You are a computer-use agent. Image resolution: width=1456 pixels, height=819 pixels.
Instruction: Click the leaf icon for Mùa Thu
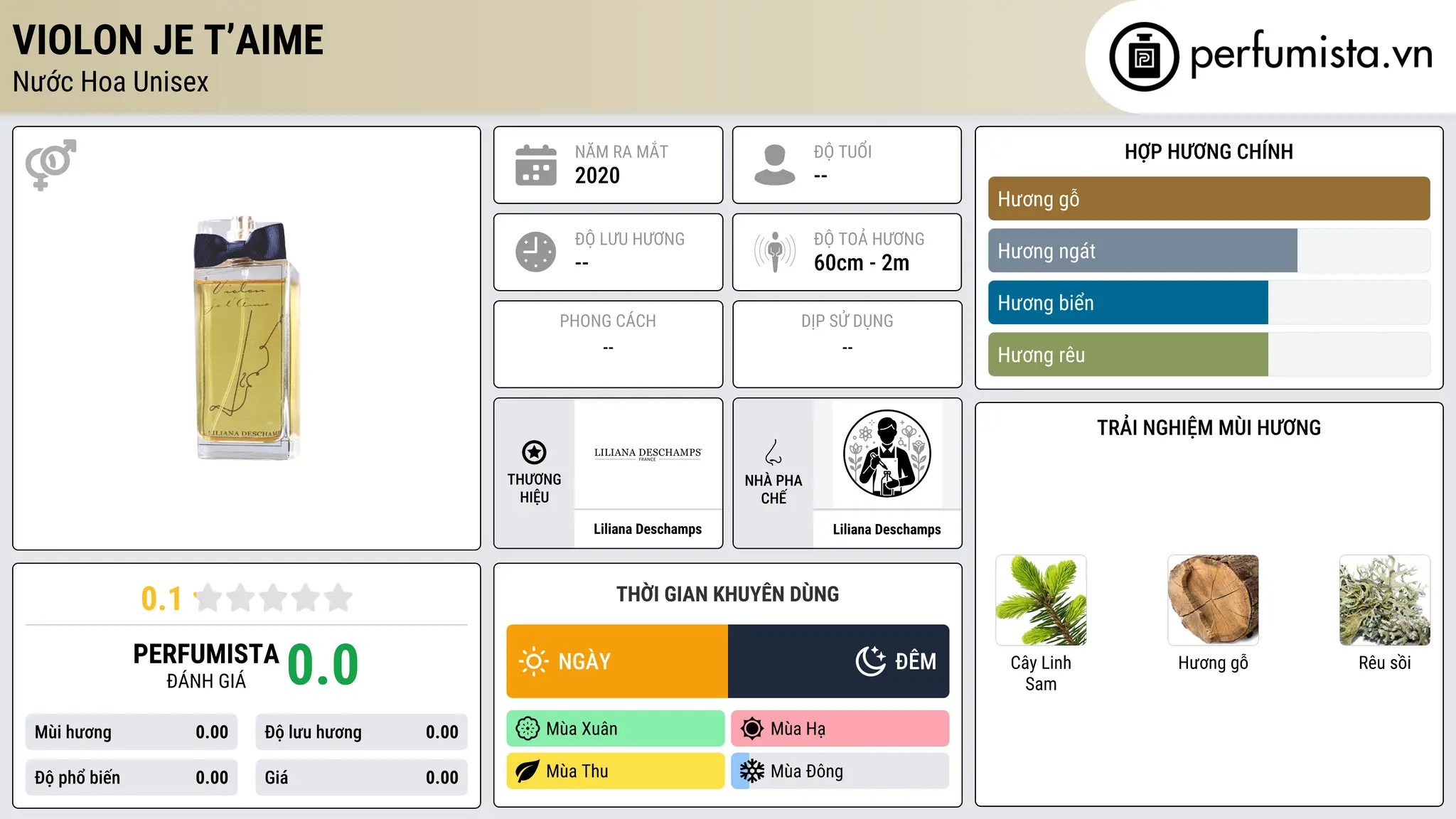point(528,771)
